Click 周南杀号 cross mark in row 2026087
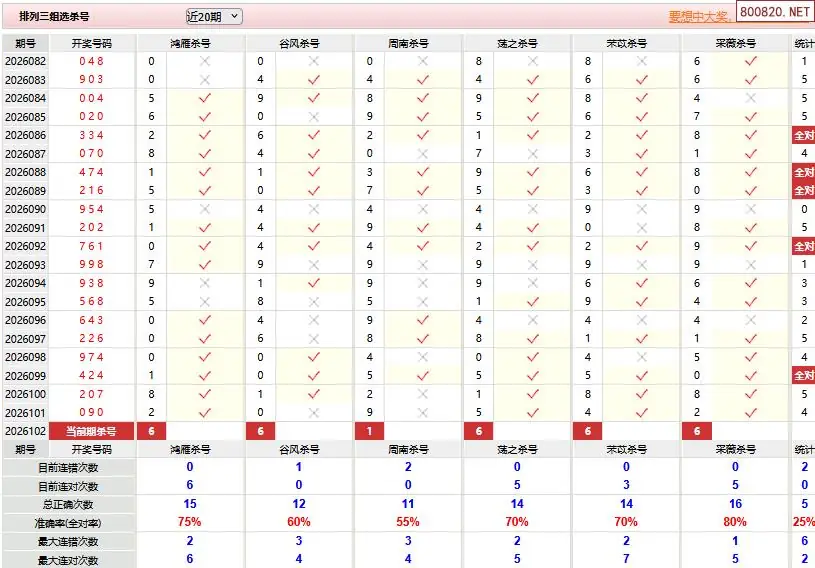The image size is (815, 568). point(423,153)
